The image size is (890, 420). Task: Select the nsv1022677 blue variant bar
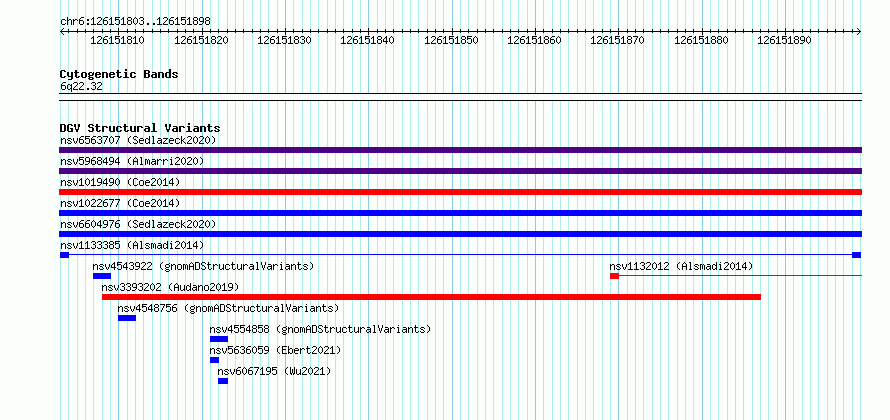[x=460, y=213]
